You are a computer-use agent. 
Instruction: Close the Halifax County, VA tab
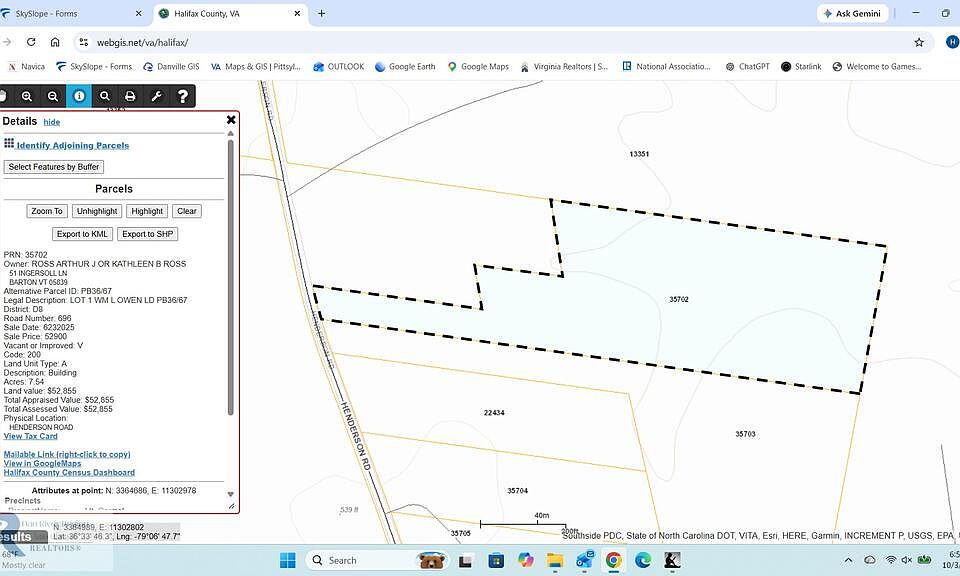[298, 13]
